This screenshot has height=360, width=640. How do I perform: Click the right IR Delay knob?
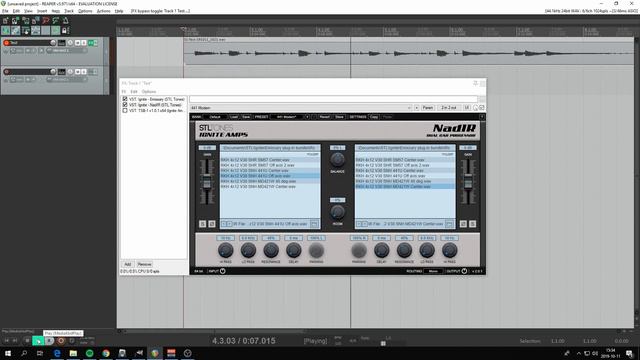click(381, 250)
